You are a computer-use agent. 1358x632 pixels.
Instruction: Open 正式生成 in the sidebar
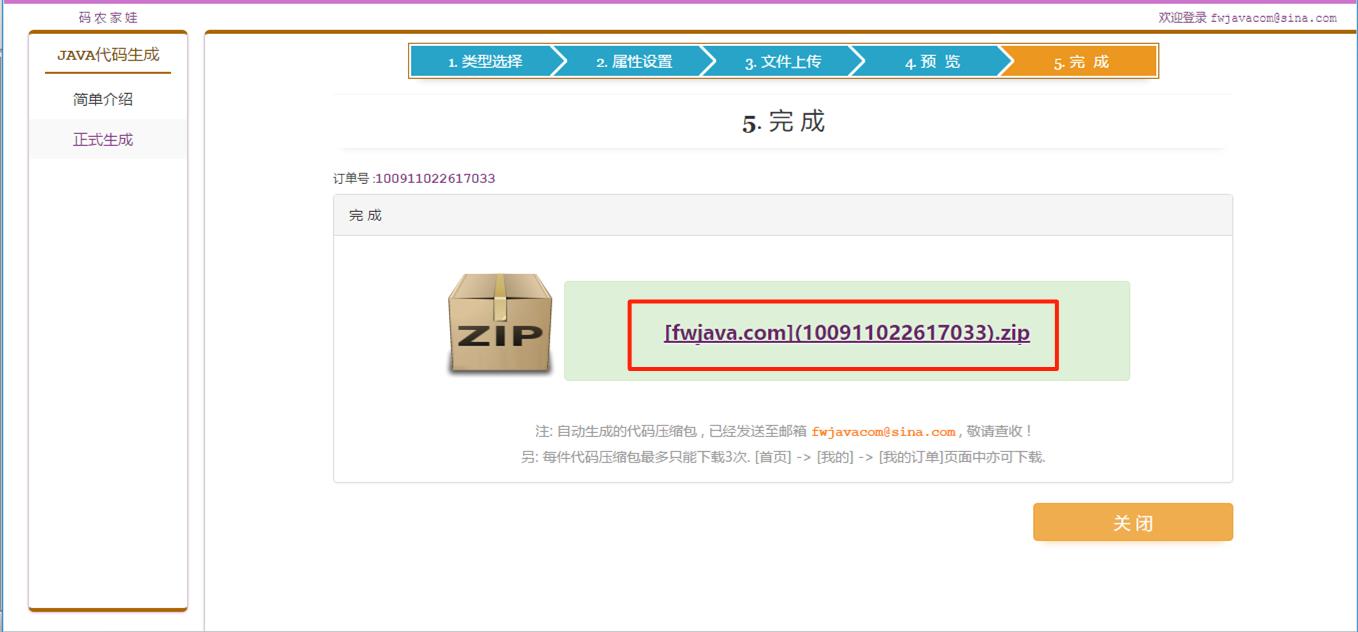point(103,139)
